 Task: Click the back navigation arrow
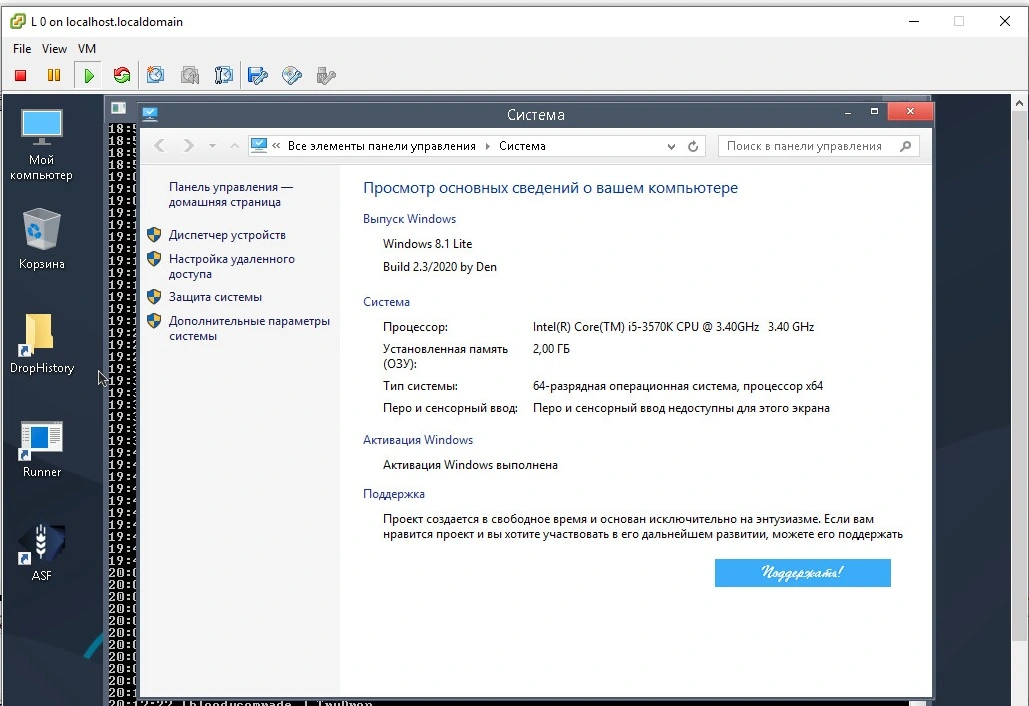pos(159,146)
